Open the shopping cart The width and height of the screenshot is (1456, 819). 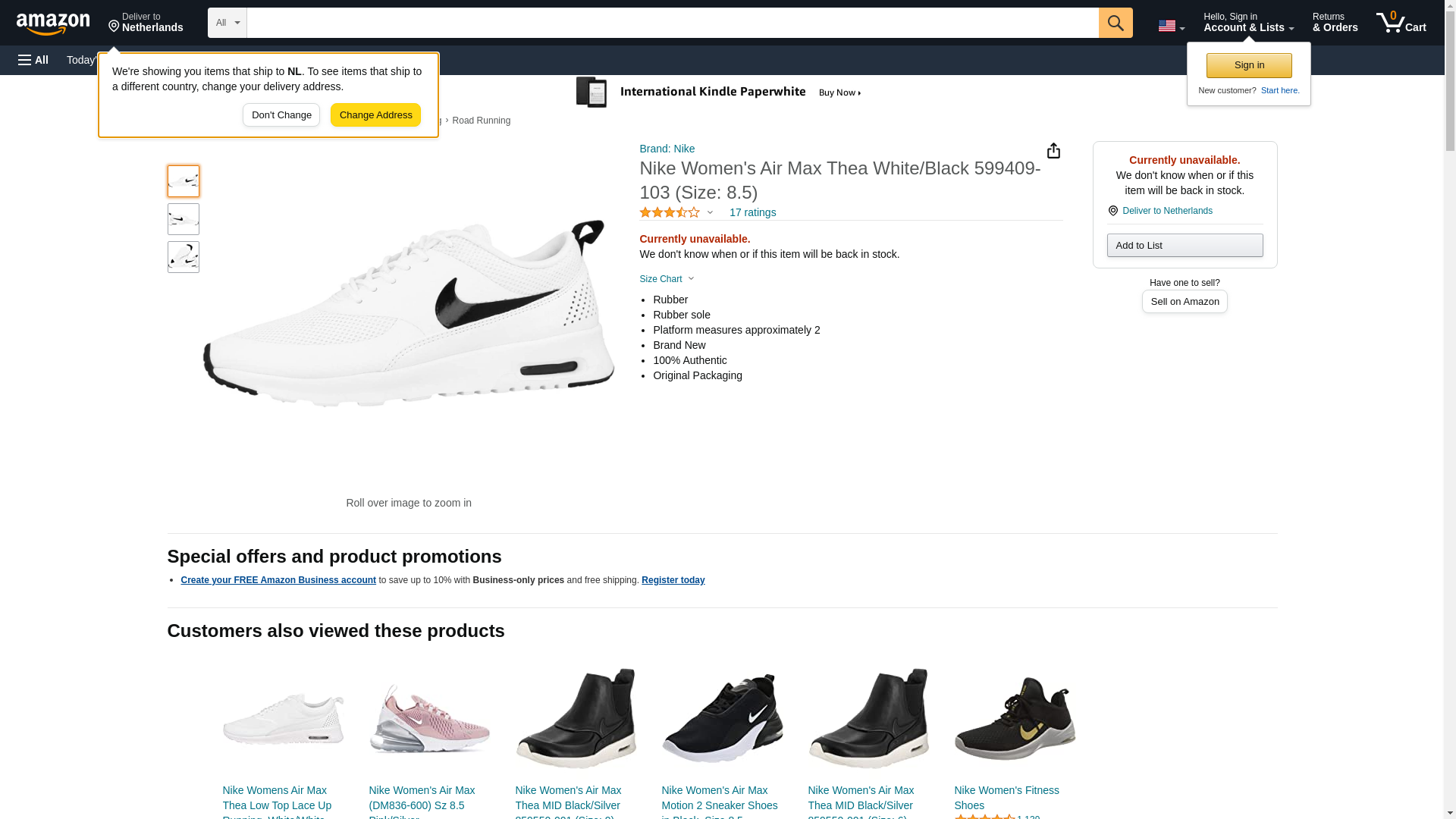coord(1401,23)
